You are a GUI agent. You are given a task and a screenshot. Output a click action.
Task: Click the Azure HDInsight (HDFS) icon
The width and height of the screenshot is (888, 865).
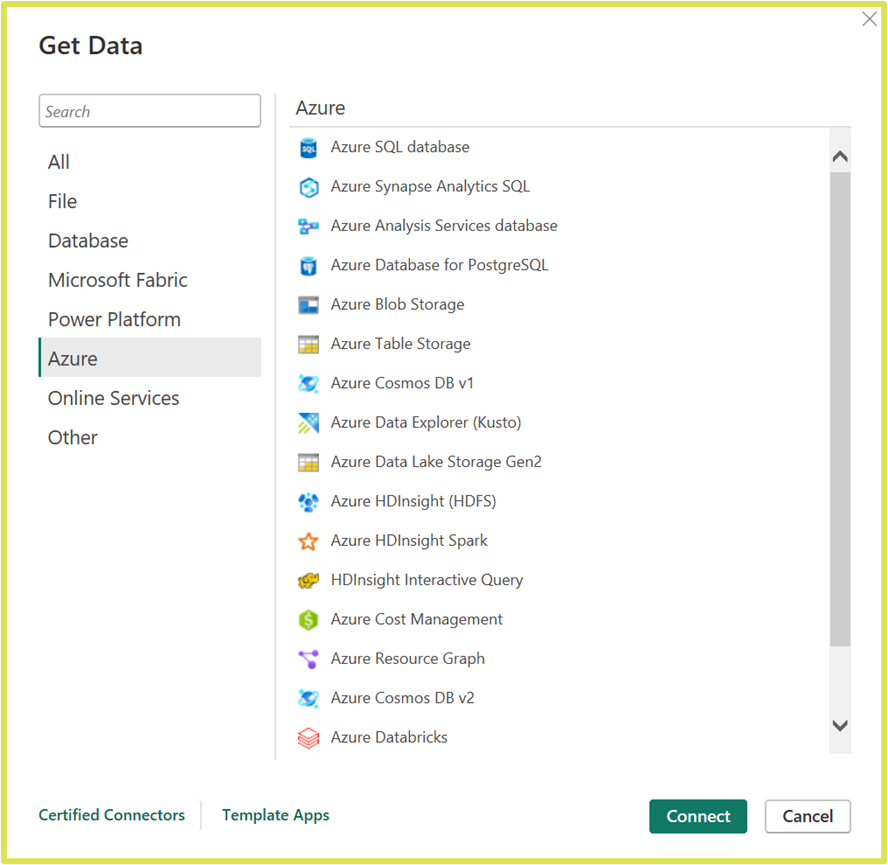tap(308, 502)
